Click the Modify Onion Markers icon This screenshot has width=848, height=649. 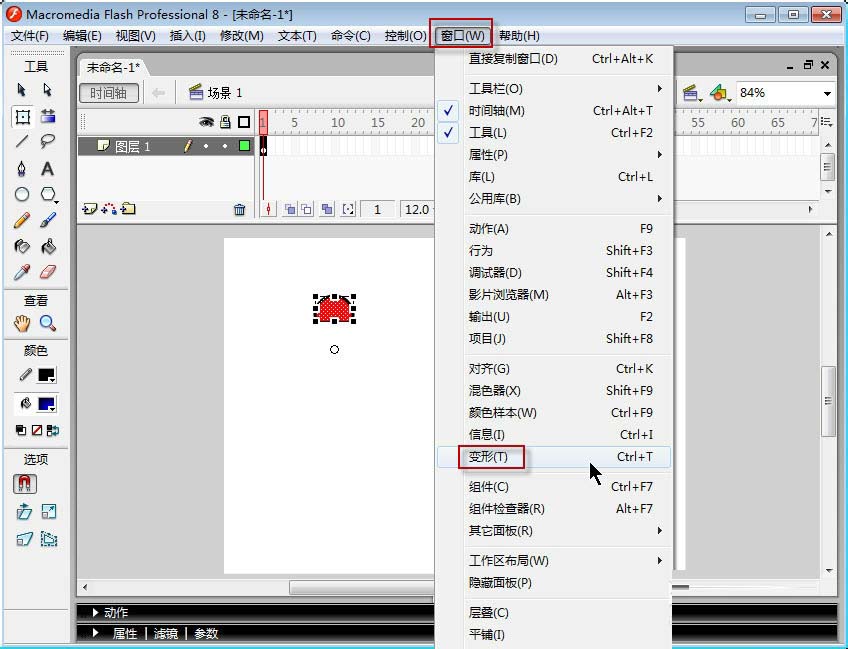348,209
